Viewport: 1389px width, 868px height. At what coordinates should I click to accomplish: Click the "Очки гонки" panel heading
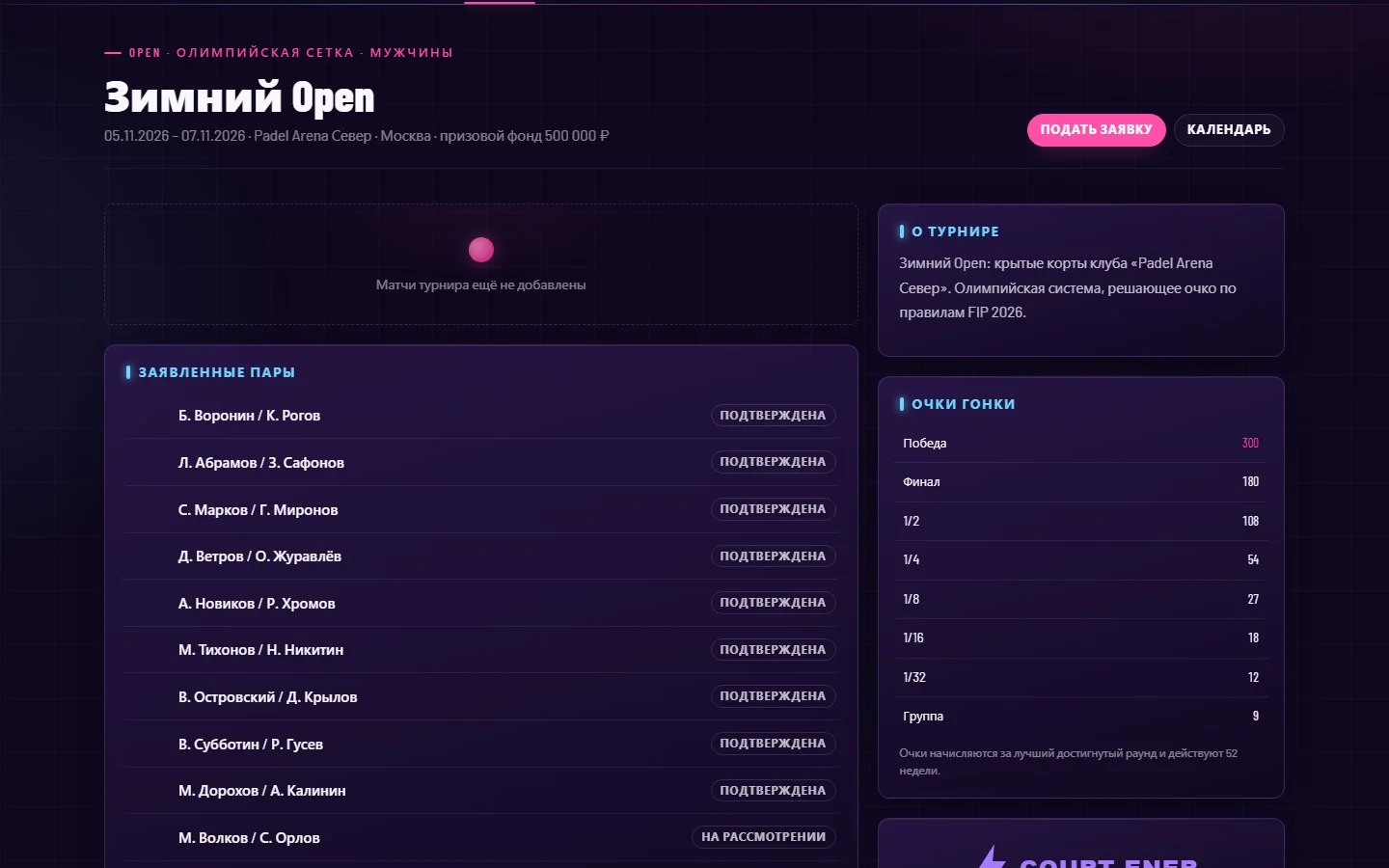pos(963,404)
